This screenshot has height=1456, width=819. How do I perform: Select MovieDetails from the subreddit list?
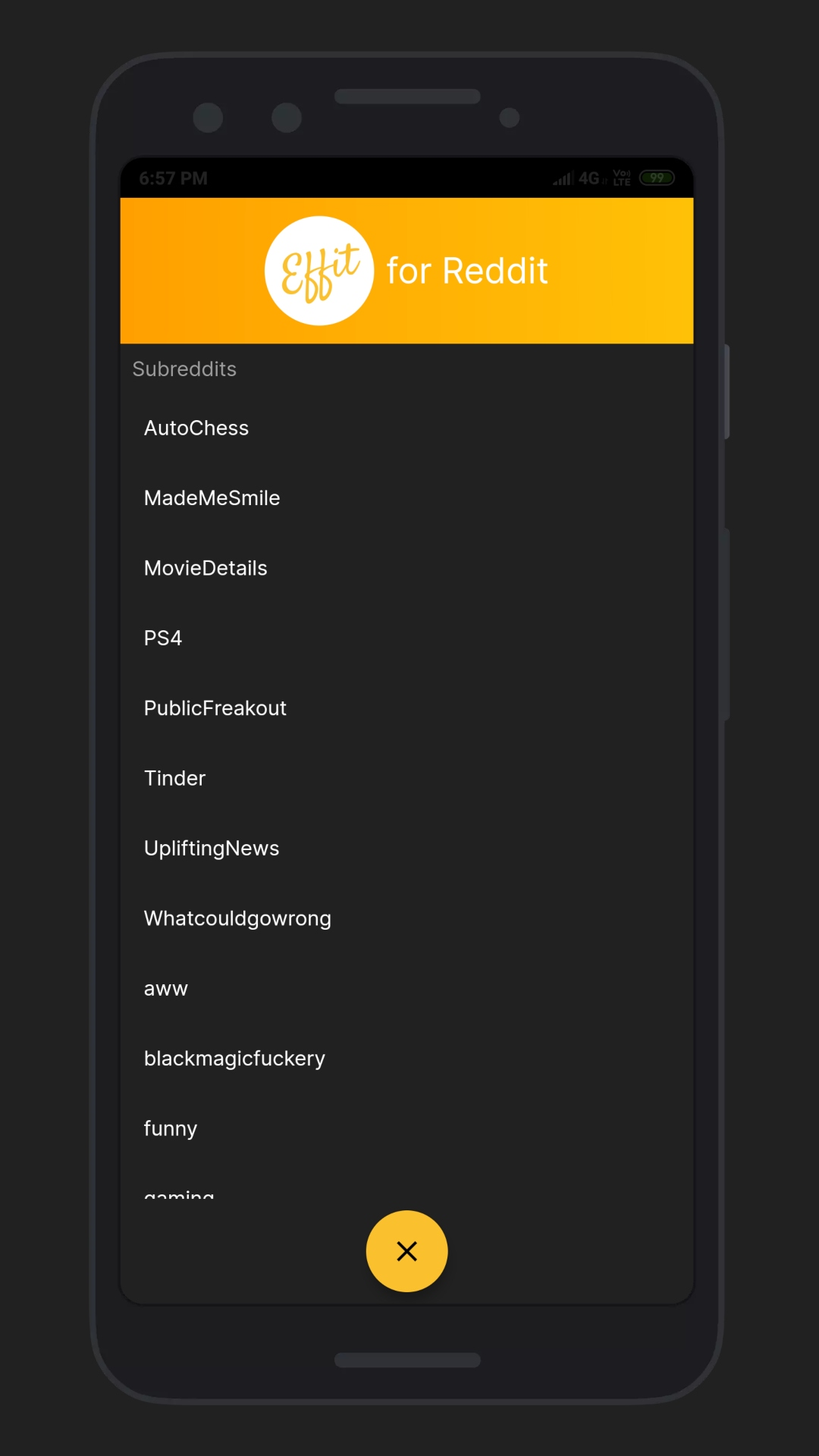coord(406,568)
